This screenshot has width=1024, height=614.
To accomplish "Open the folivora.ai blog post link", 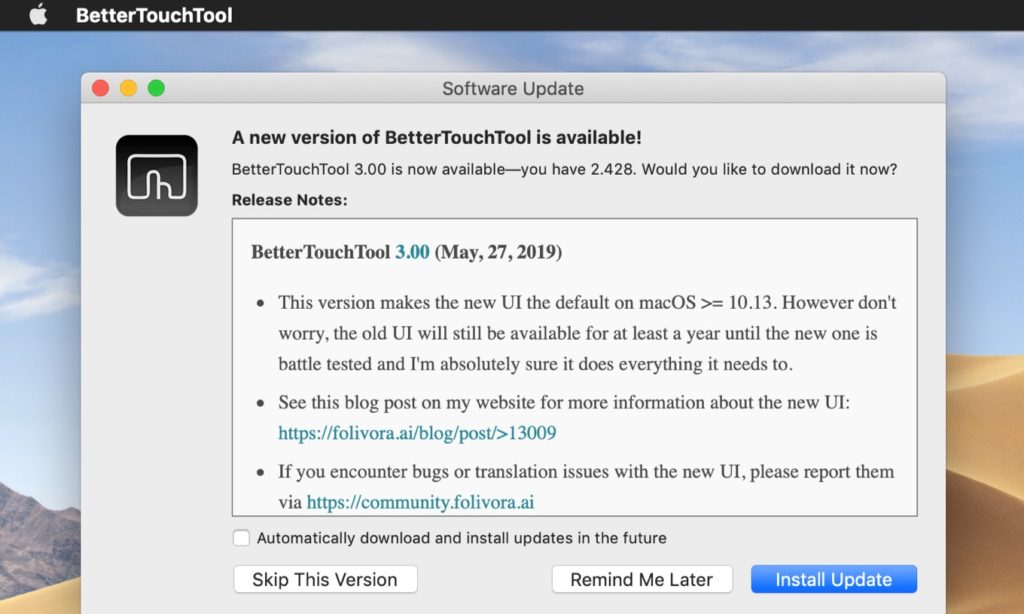I will point(417,433).
